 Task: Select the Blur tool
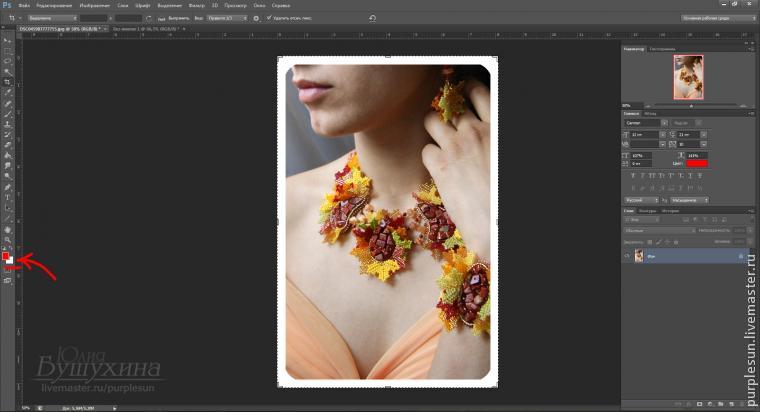(x=7, y=166)
